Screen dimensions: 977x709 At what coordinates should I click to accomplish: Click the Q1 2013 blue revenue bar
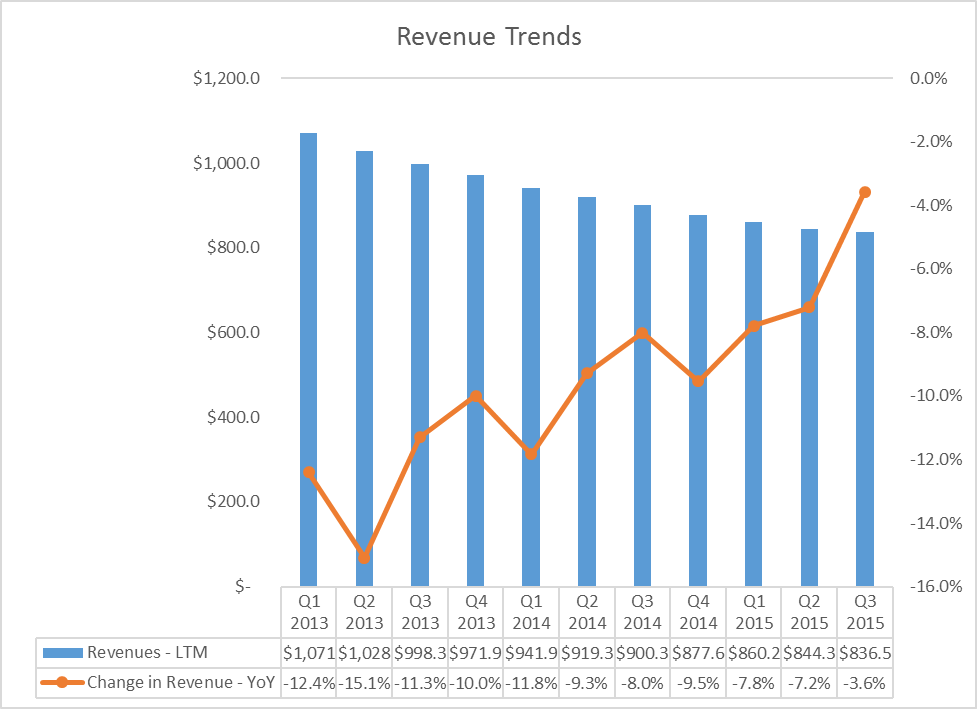coord(308,359)
